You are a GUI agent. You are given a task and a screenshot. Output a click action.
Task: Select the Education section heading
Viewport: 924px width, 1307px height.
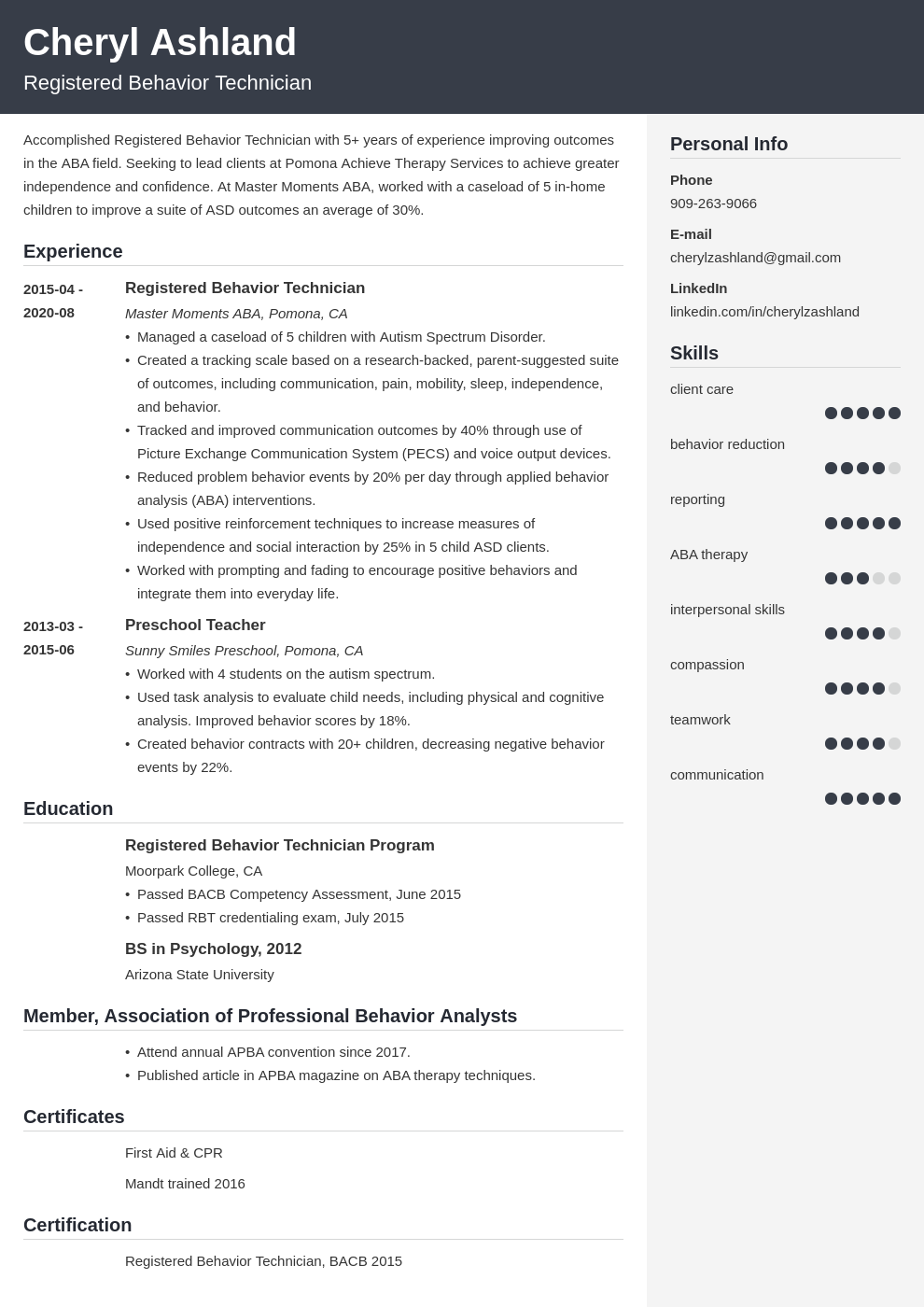click(68, 808)
